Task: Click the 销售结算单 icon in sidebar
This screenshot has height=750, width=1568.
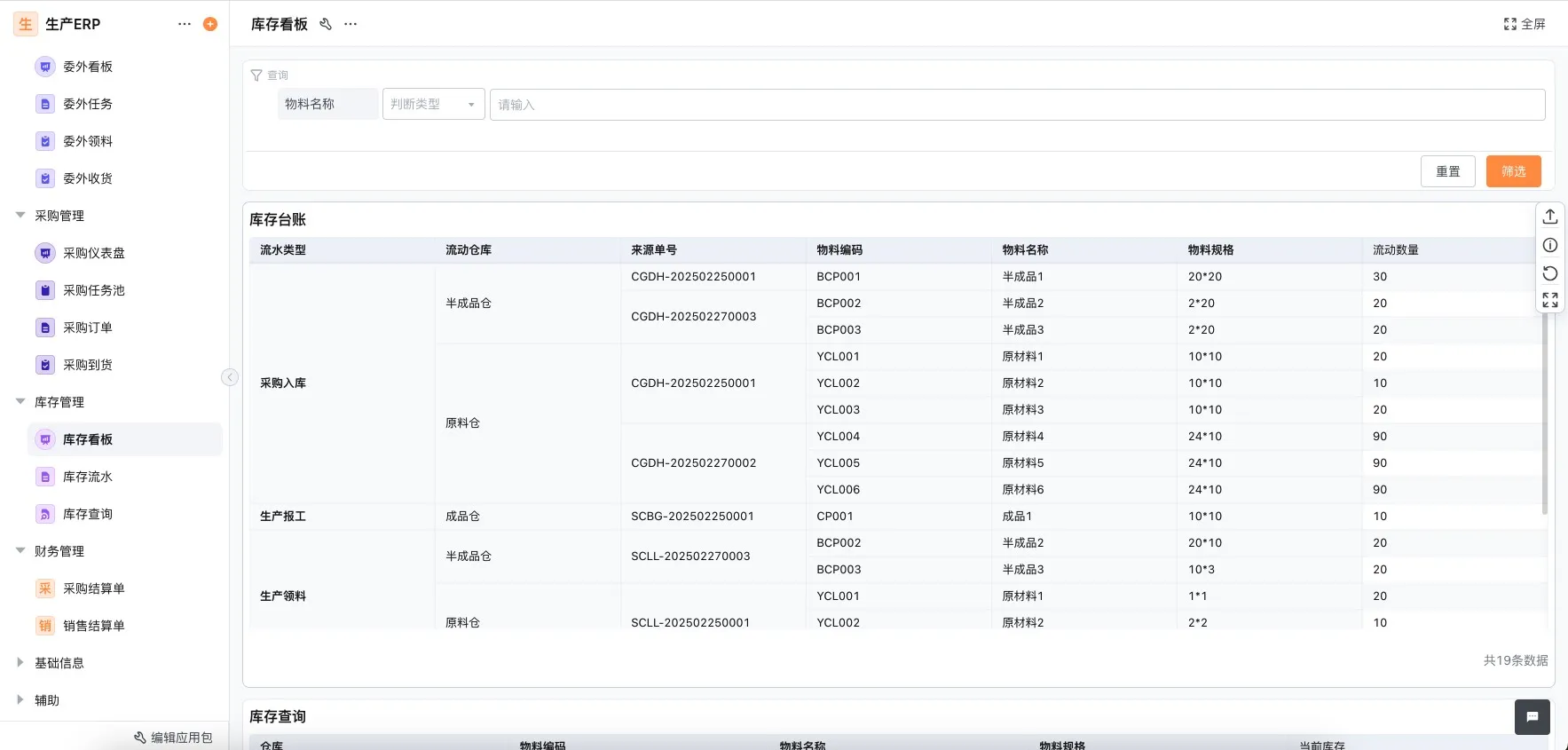Action: coord(45,626)
